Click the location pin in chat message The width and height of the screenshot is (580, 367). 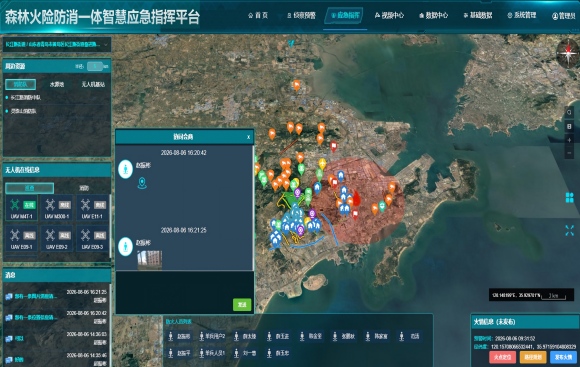142,183
